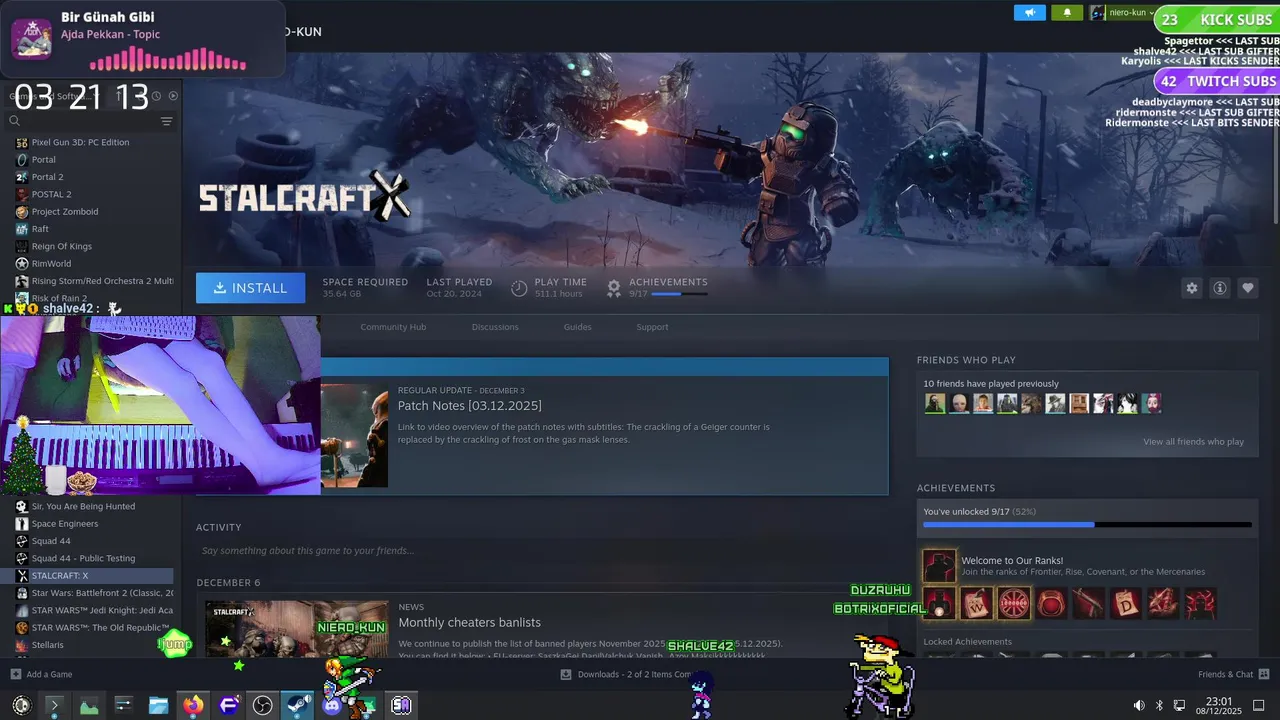Screen dimensions: 1280x720
Task: Select the red ring achievement icon
Action: click(1051, 603)
